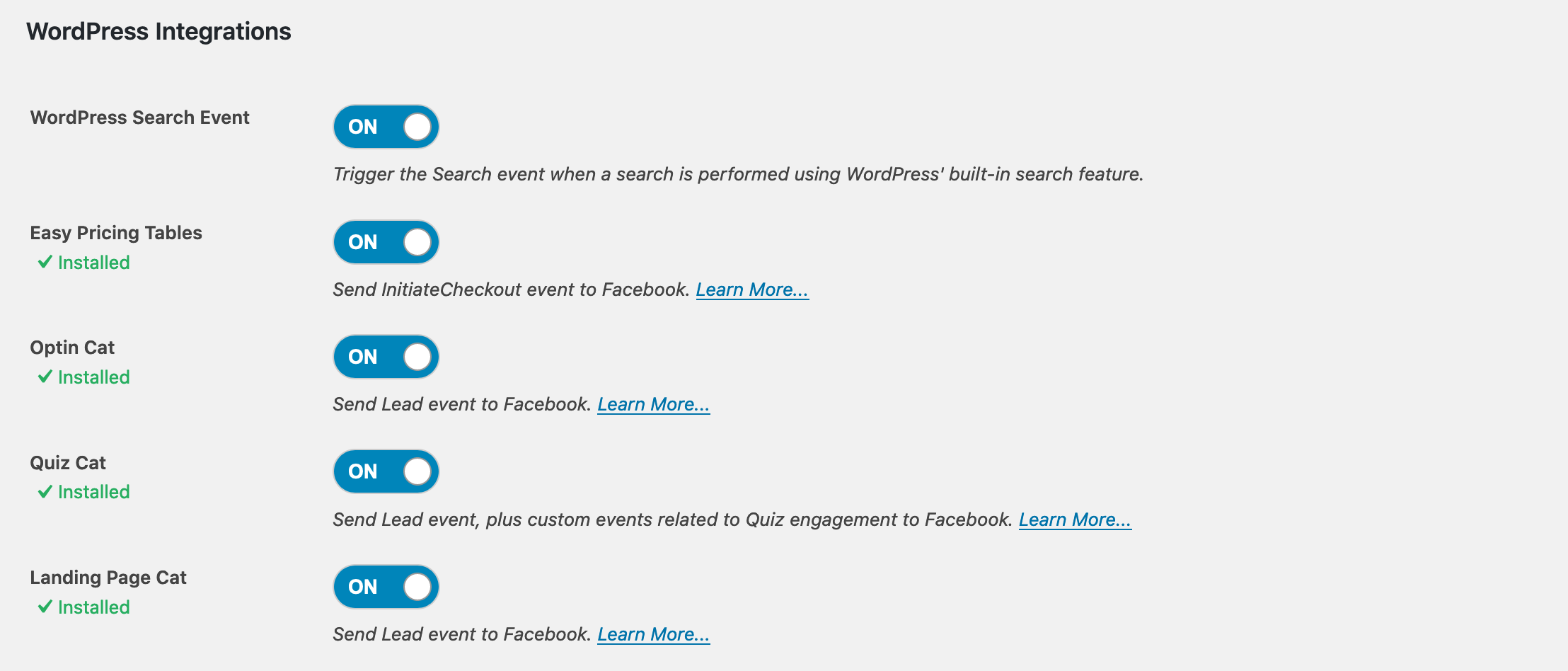Click the WordPress Search Event label
1568x671 pixels.
point(139,117)
